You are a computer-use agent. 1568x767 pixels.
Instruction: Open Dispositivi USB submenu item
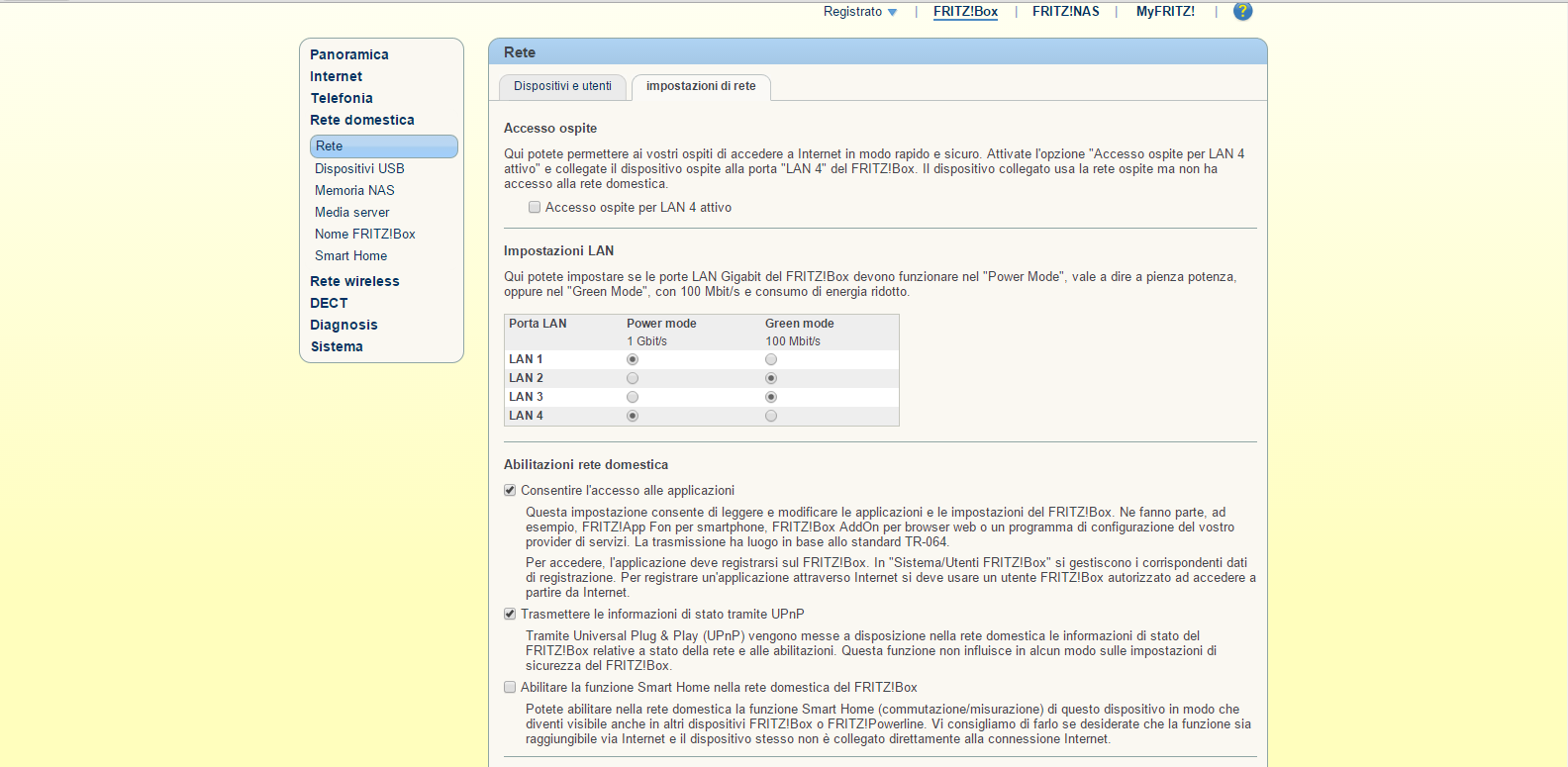coord(359,168)
